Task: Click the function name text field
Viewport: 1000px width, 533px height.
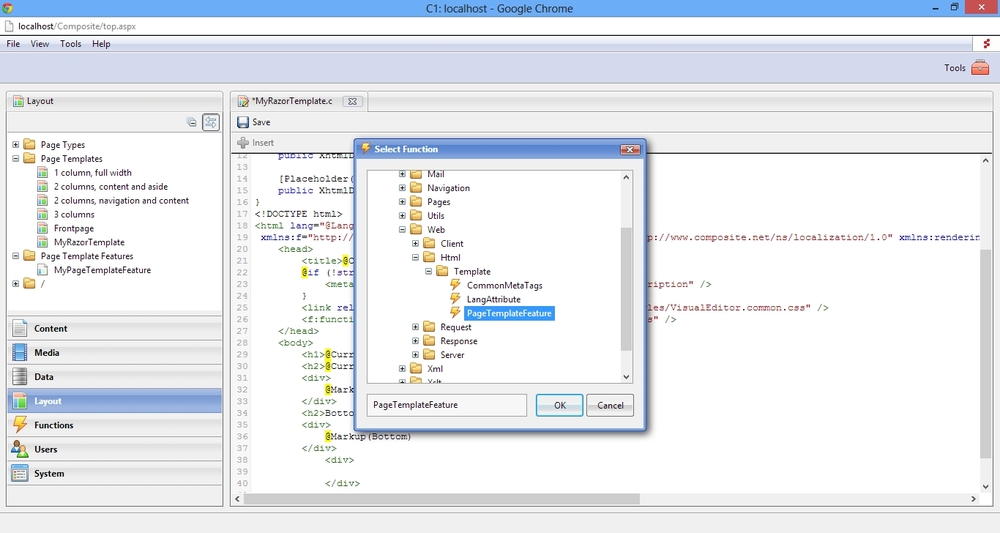Action: coord(446,405)
